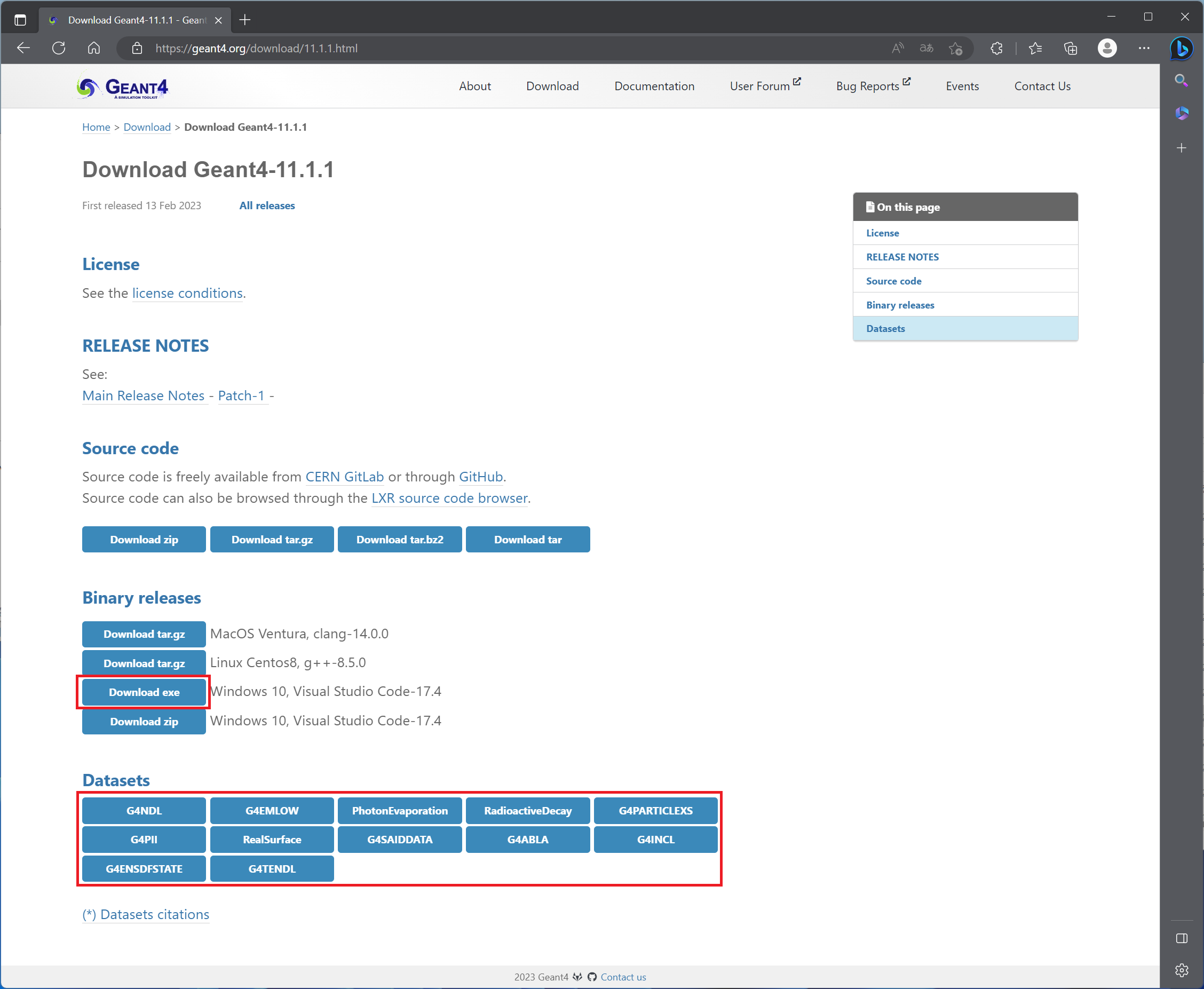1204x989 pixels.
Task: Open the user profile avatar icon
Action: [x=1107, y=49]
